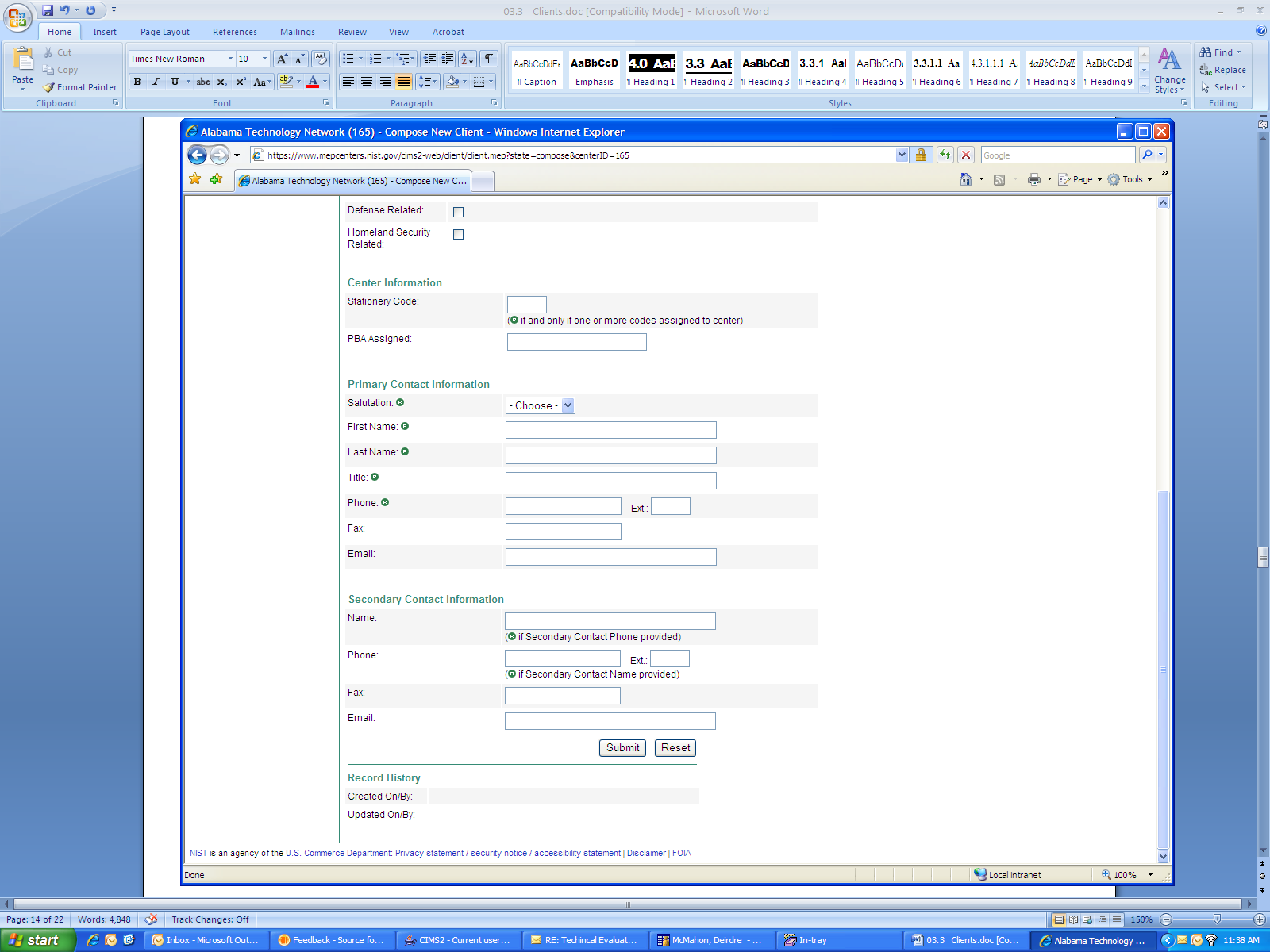This screenshot has height=952, width=1270.
Task: Click the Format Painter tool
Action: (x=80, y=87)
